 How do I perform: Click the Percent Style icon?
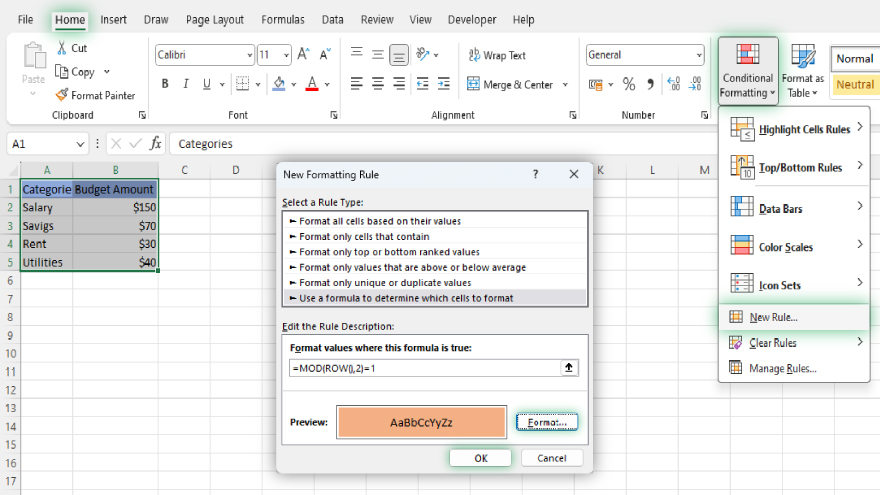(x=629, y=84)
